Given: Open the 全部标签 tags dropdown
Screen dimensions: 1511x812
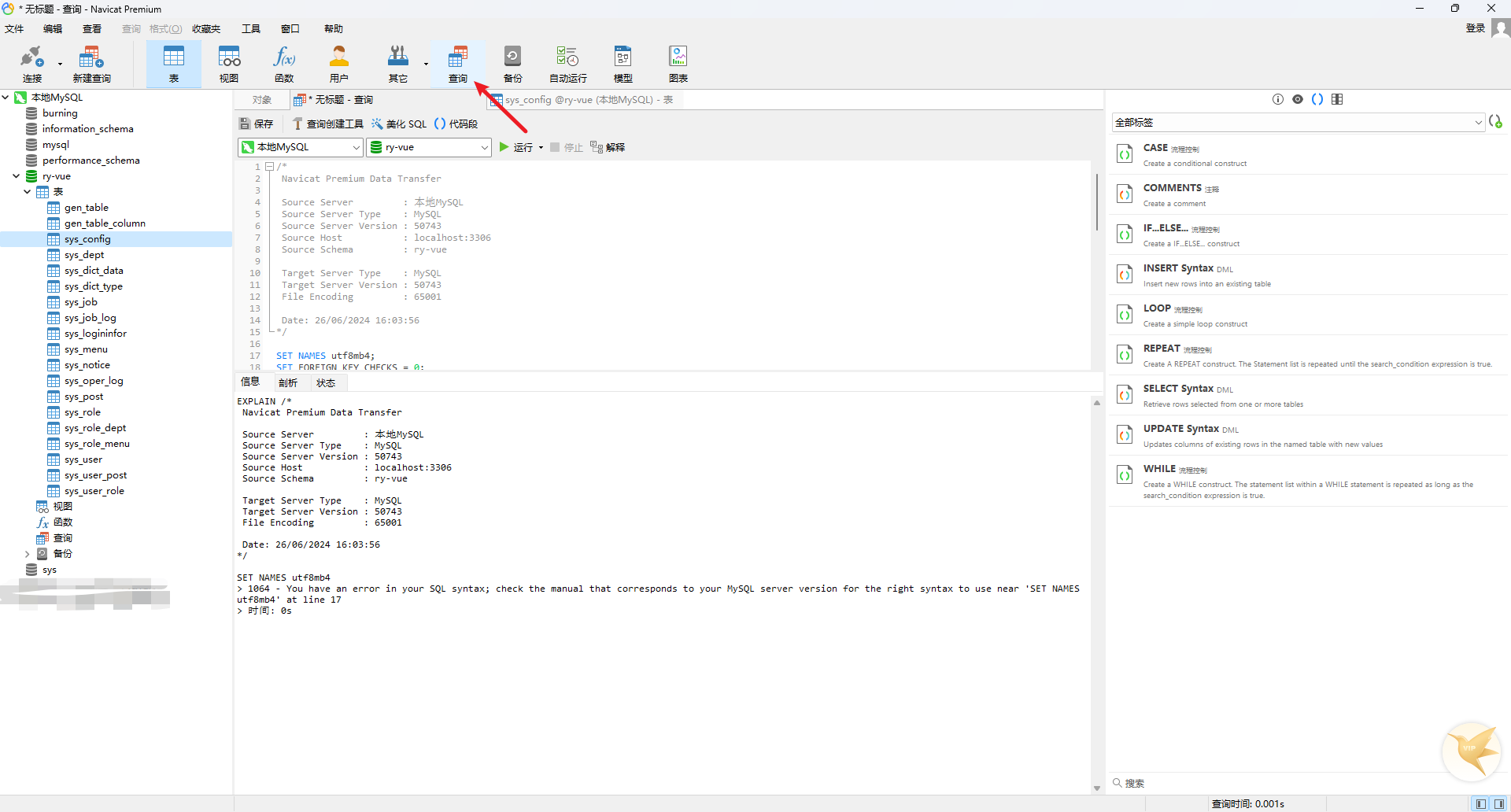Looking at the screenshot, I should pyautogui.click(x=1478, y=122).
